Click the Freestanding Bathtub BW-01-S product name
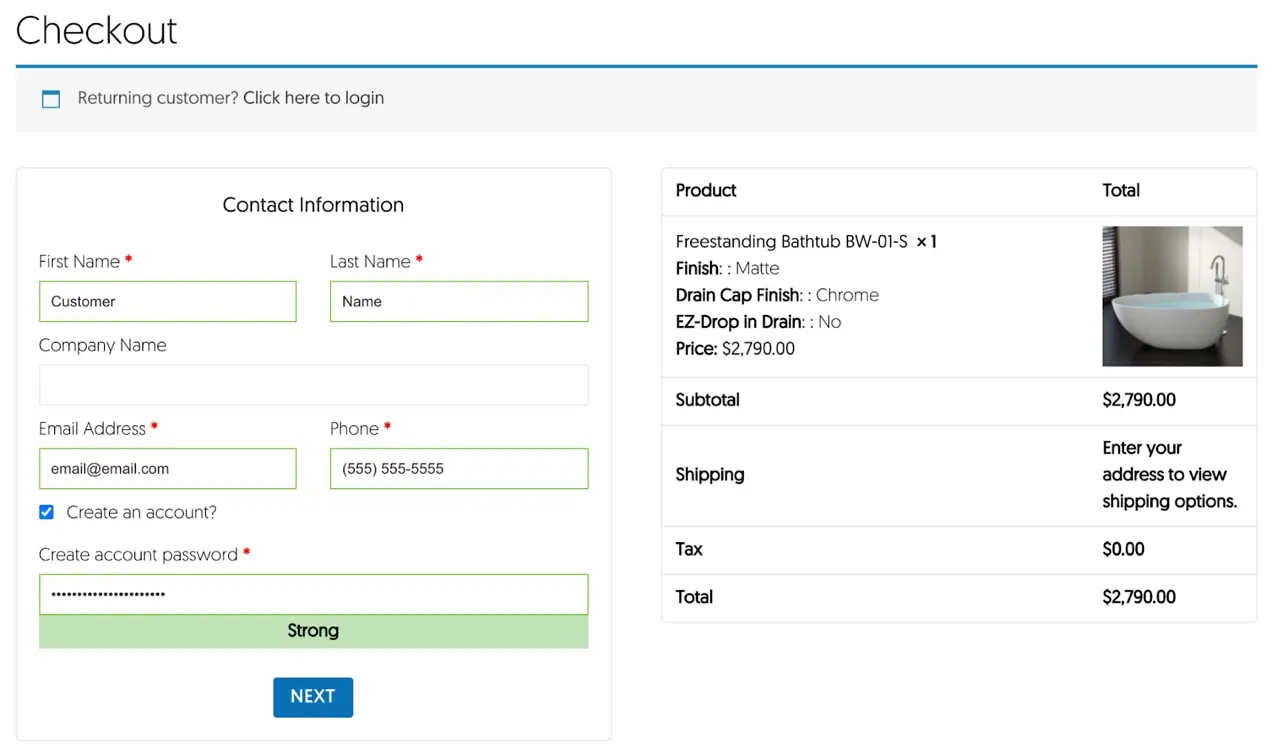This screenshot has width=1272, height=750. (x=791, y=242)
